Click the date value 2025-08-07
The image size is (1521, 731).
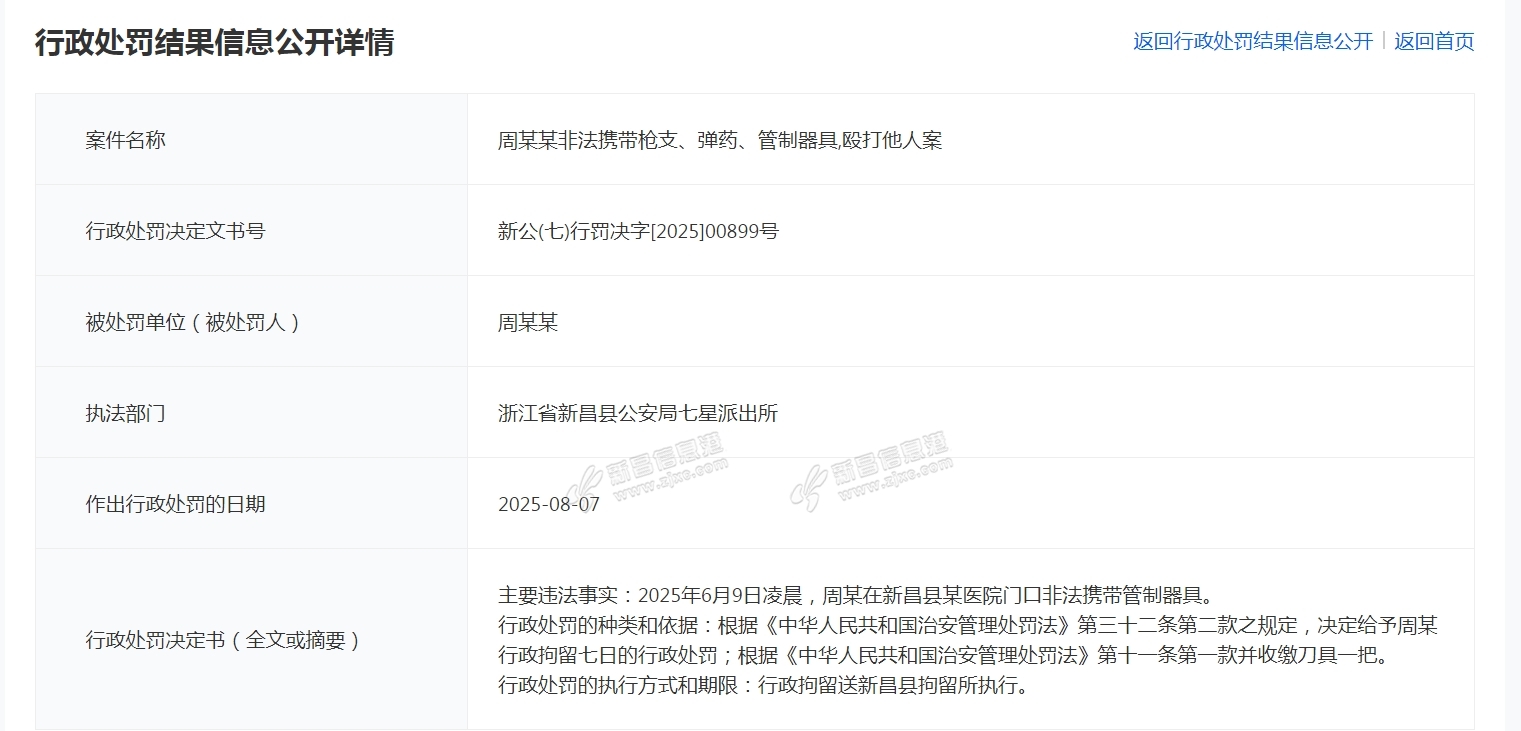coord(549,504)
